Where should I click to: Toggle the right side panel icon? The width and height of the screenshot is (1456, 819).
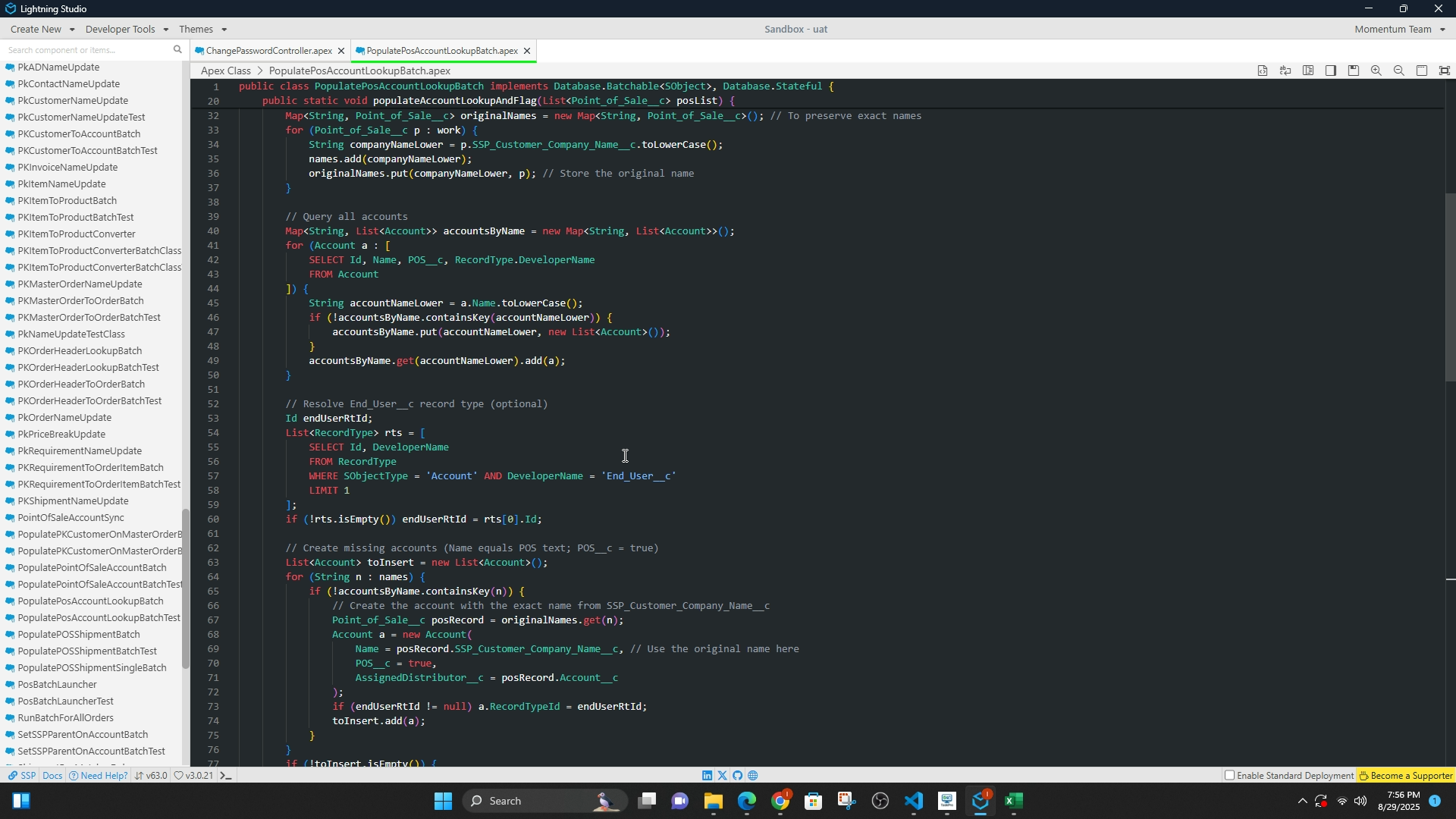pos(1331,71)
